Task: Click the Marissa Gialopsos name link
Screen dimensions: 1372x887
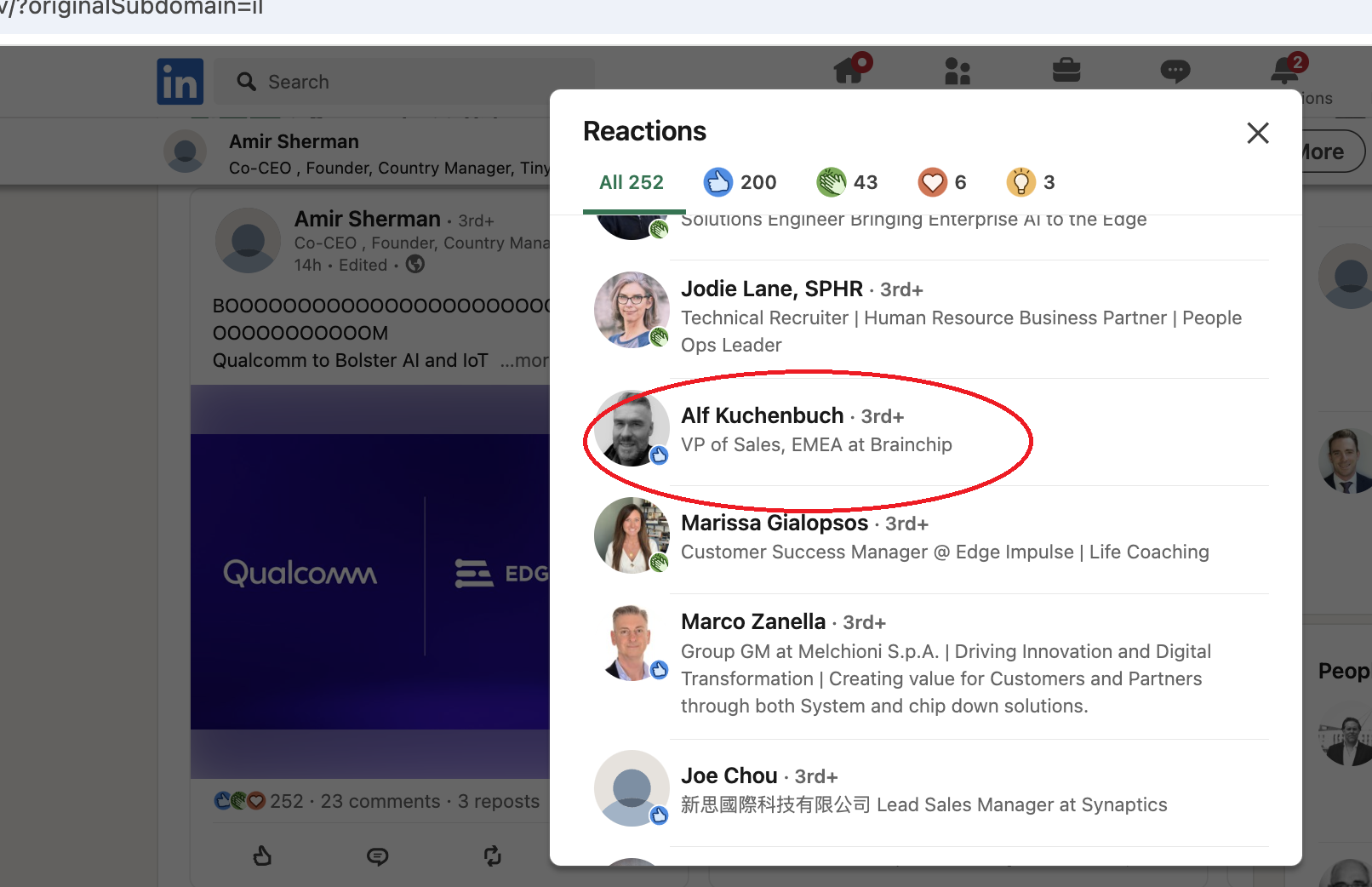Action: [x=775, y=523]
